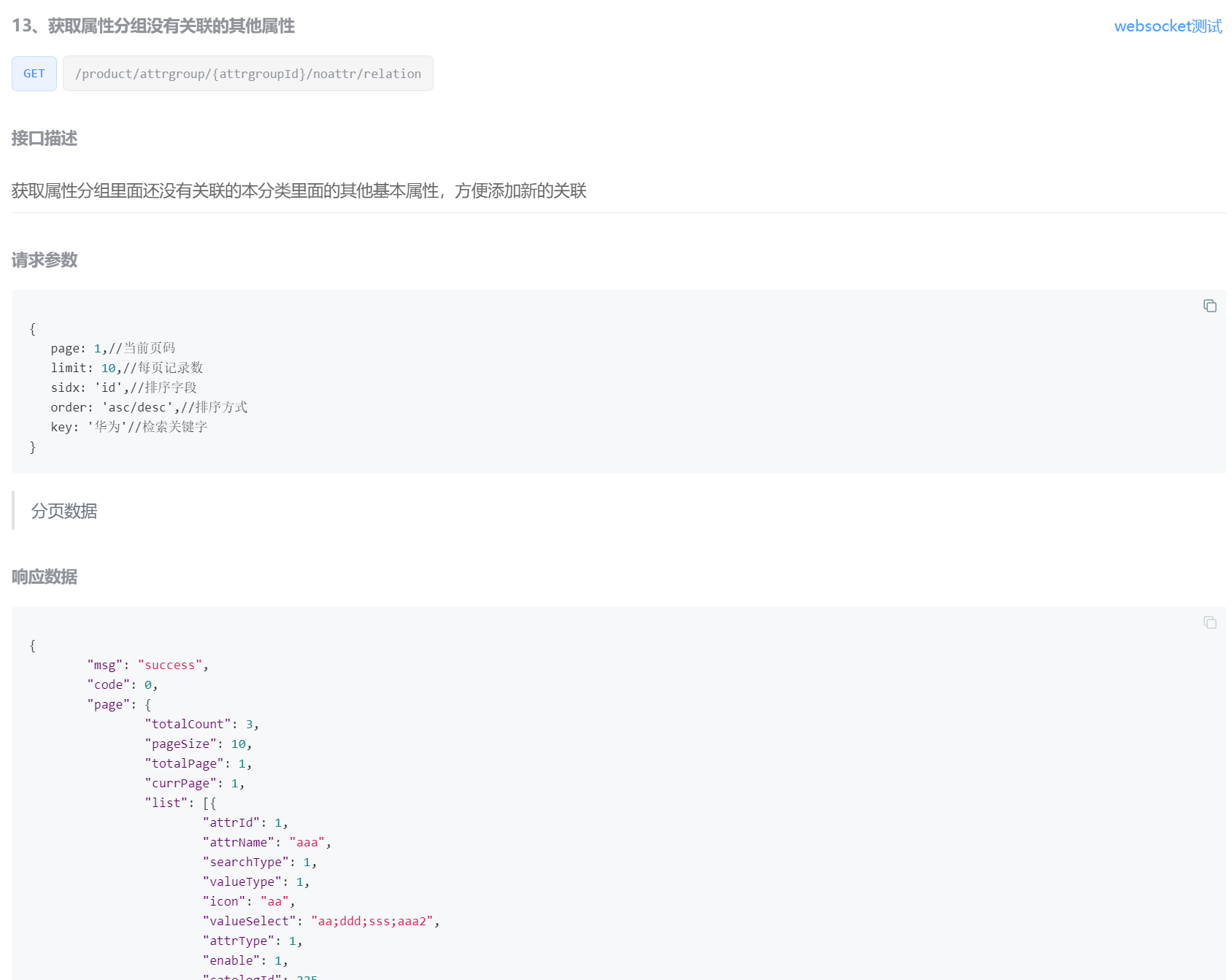This screenshot has height=980, width=1232.
Task: Select the "totalCount": 3 line
Action: [202, 724]
